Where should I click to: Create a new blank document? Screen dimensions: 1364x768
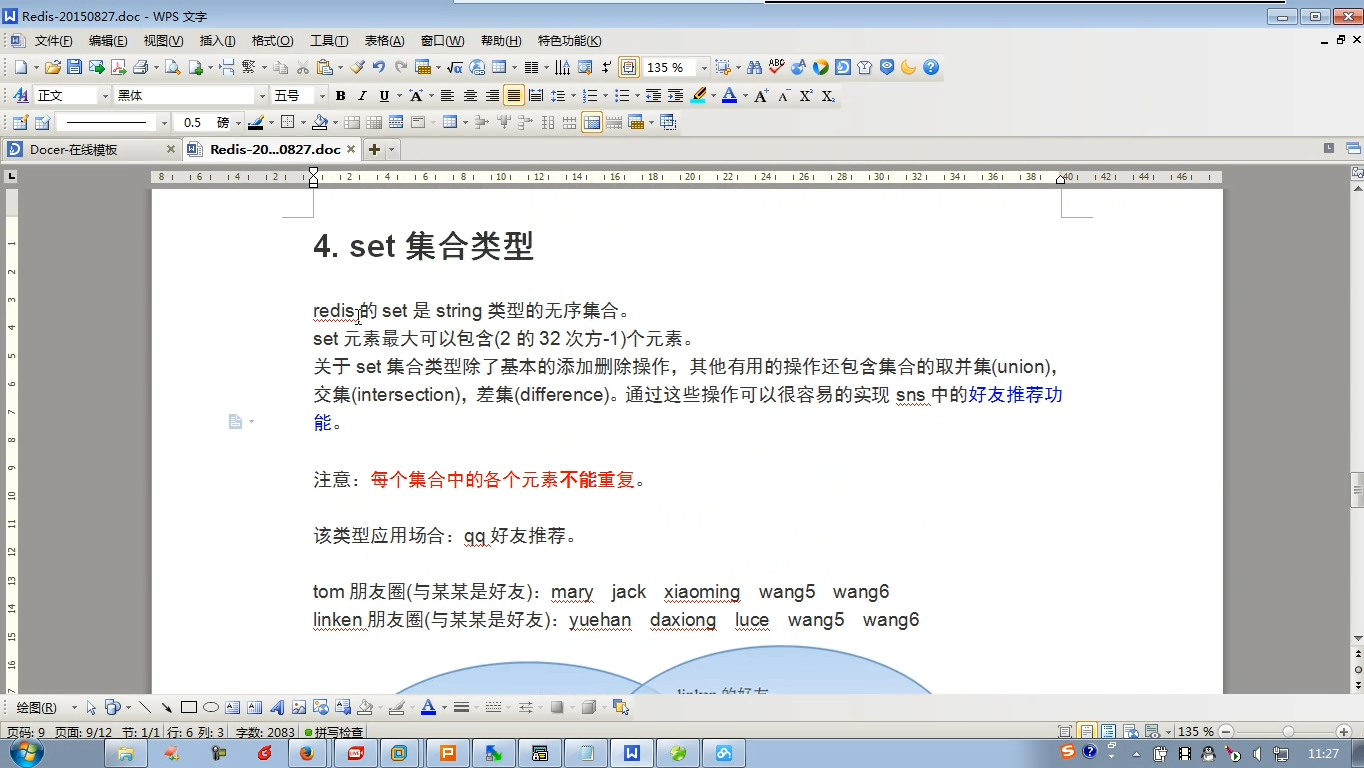coord(21,68)
